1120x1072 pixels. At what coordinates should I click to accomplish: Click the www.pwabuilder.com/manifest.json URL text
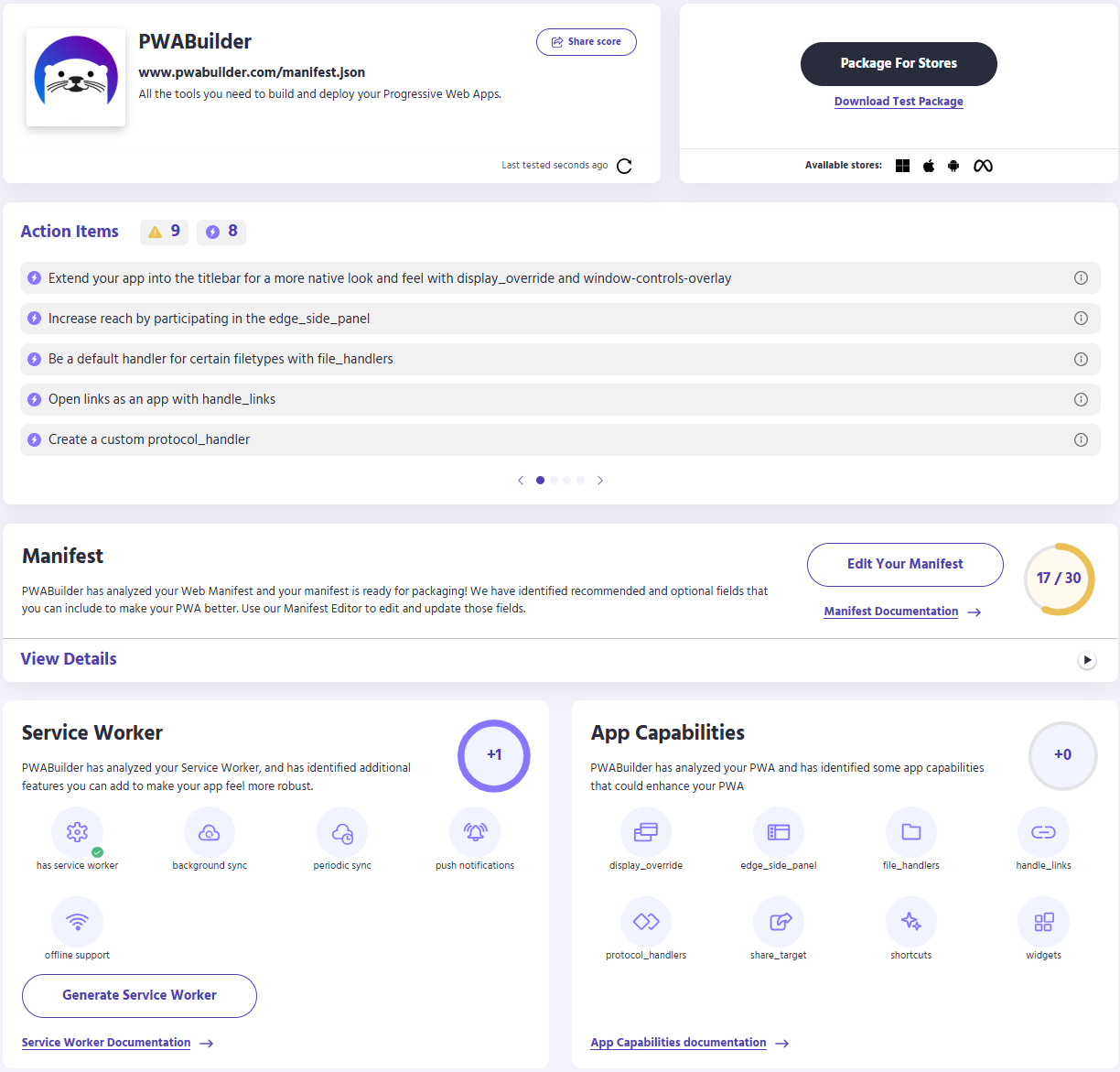point(252,72)
